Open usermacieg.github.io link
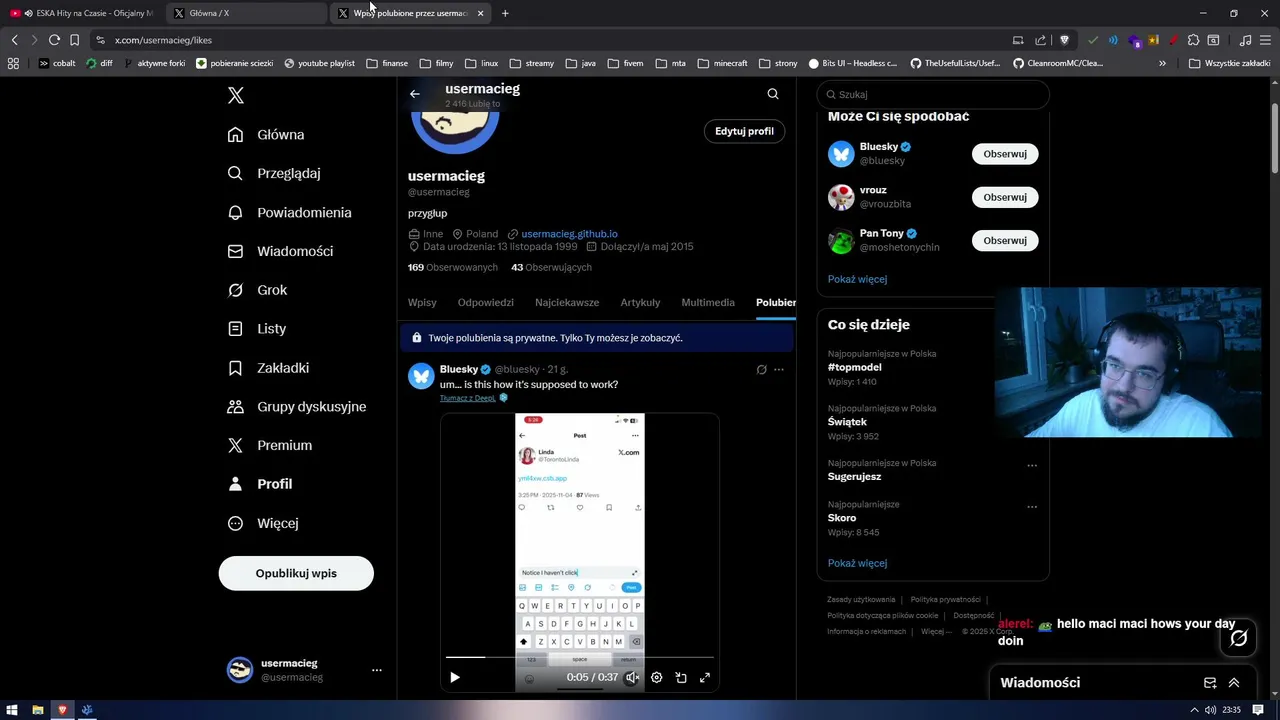This screenshot has width=1280, height=720. tap(569, 234)
